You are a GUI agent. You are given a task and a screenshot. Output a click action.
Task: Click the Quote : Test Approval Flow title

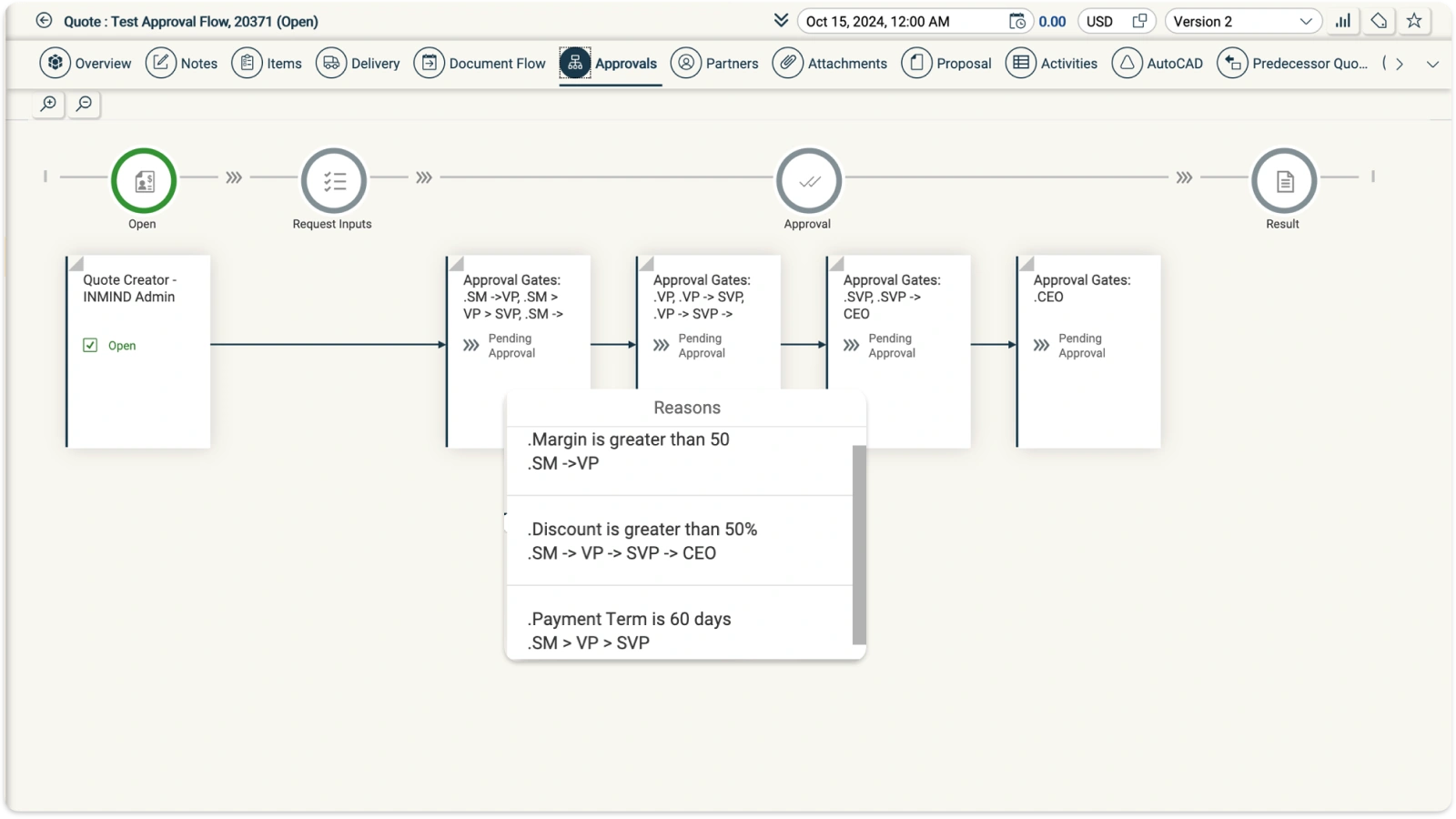click(x=191, y=21)
